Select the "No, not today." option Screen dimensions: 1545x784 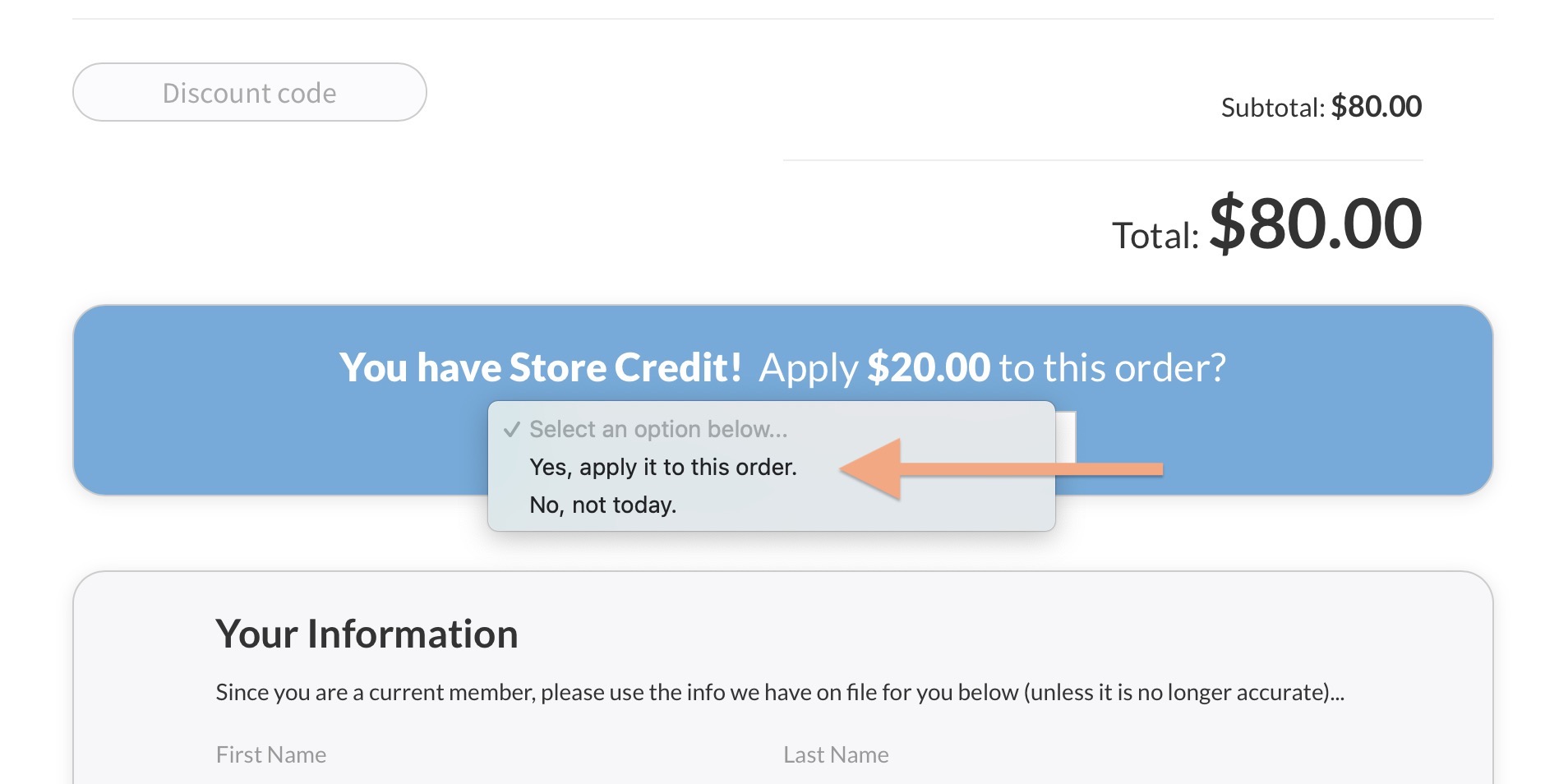pyautogui.click(x=602, y=505)
